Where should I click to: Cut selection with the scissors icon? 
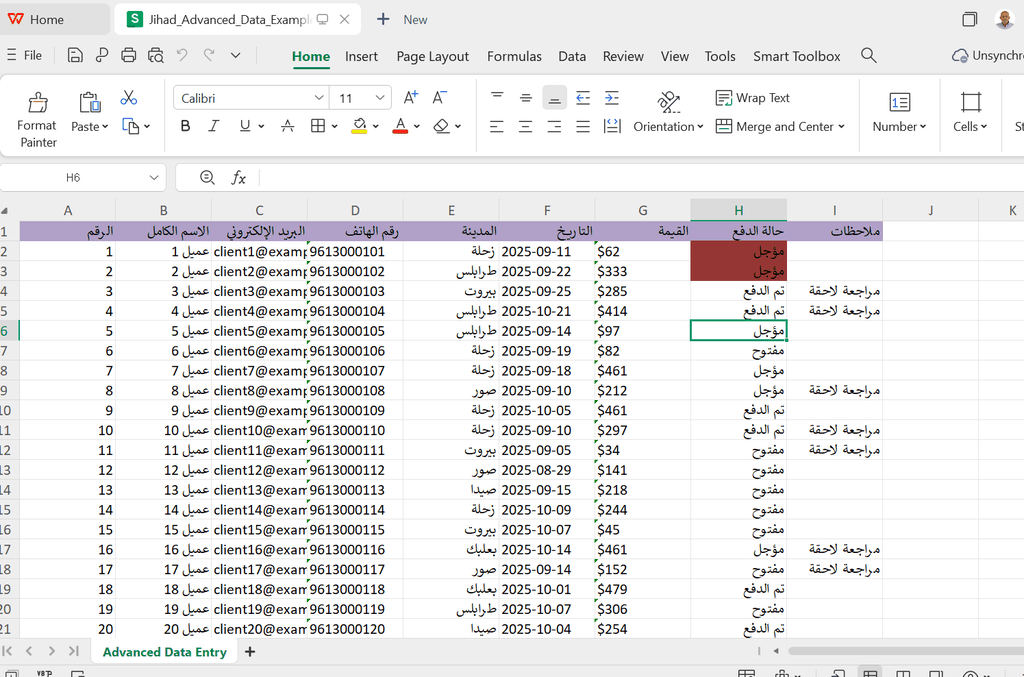128,98
